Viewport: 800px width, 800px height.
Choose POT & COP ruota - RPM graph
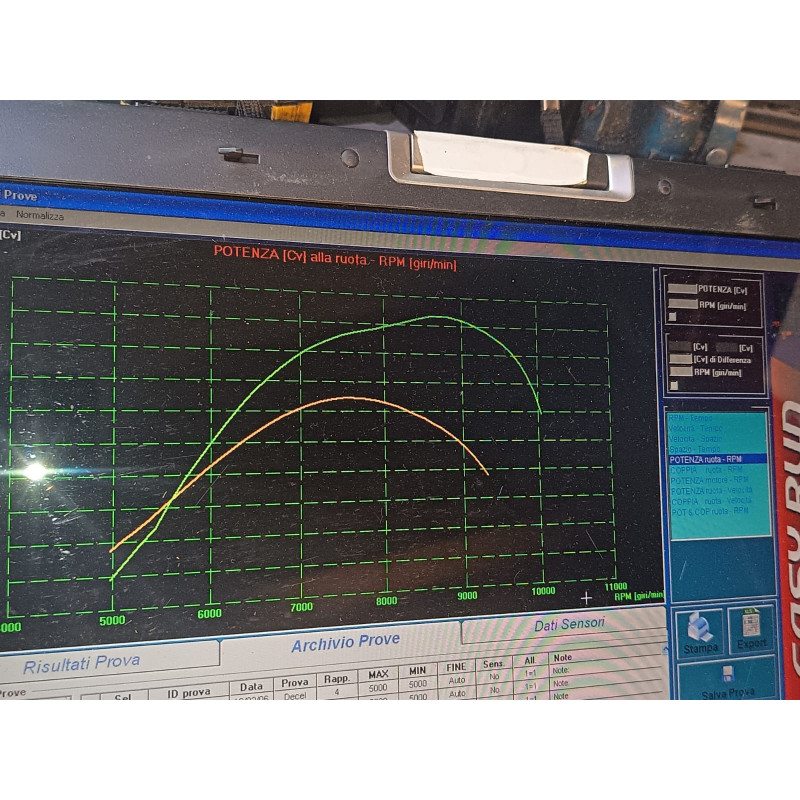(x=710, y=511)
